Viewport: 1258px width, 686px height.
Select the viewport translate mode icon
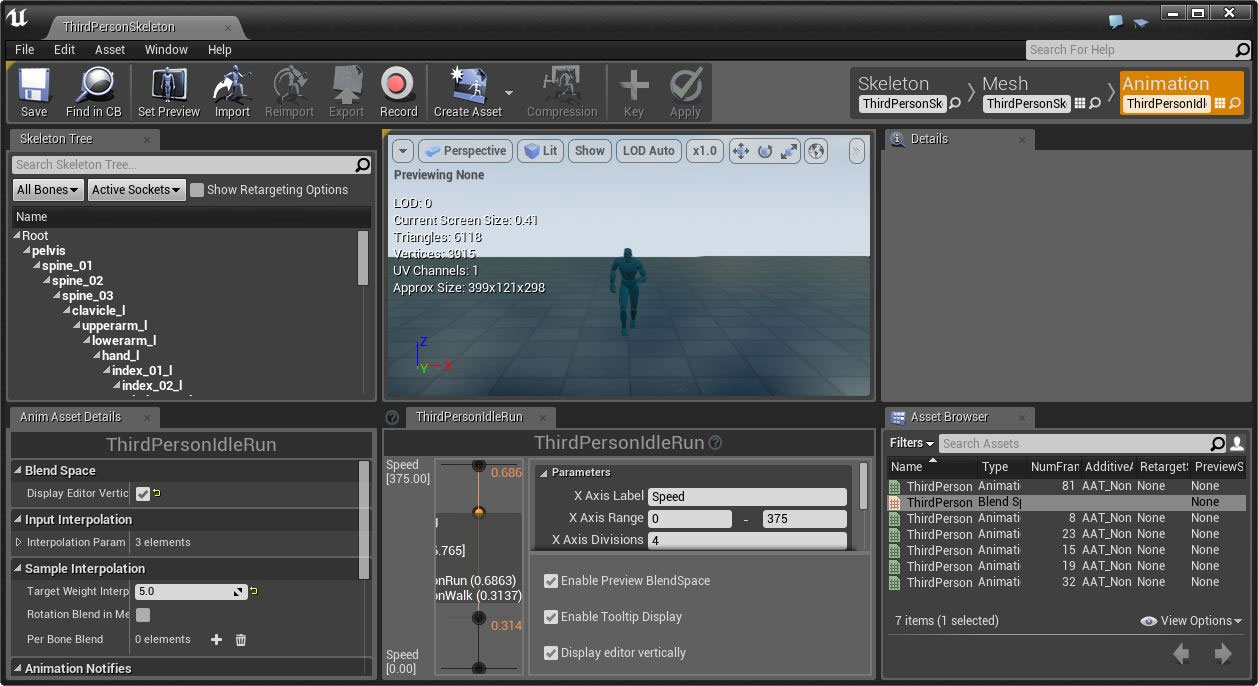(x=741, y=151)
